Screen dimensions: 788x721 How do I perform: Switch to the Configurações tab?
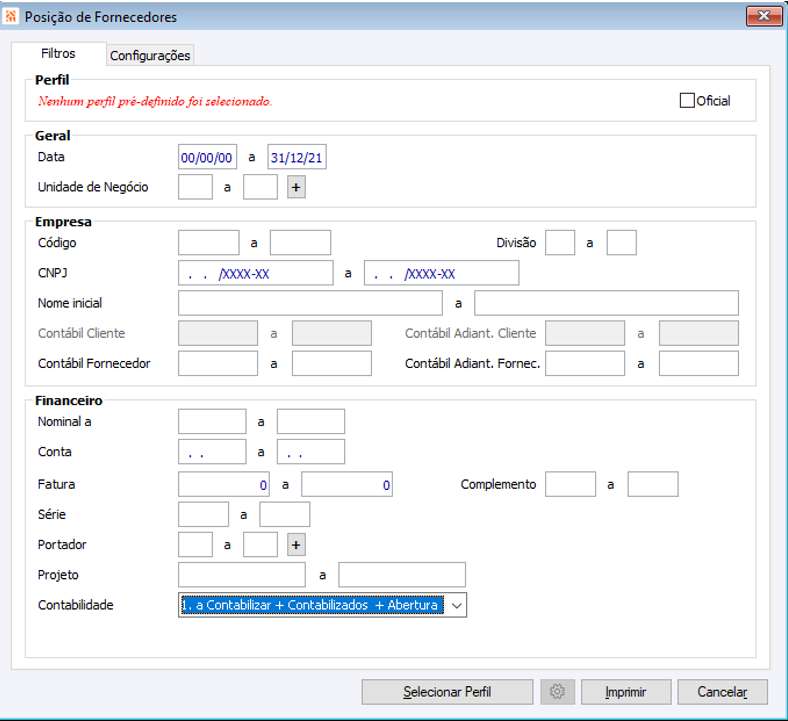150,55
